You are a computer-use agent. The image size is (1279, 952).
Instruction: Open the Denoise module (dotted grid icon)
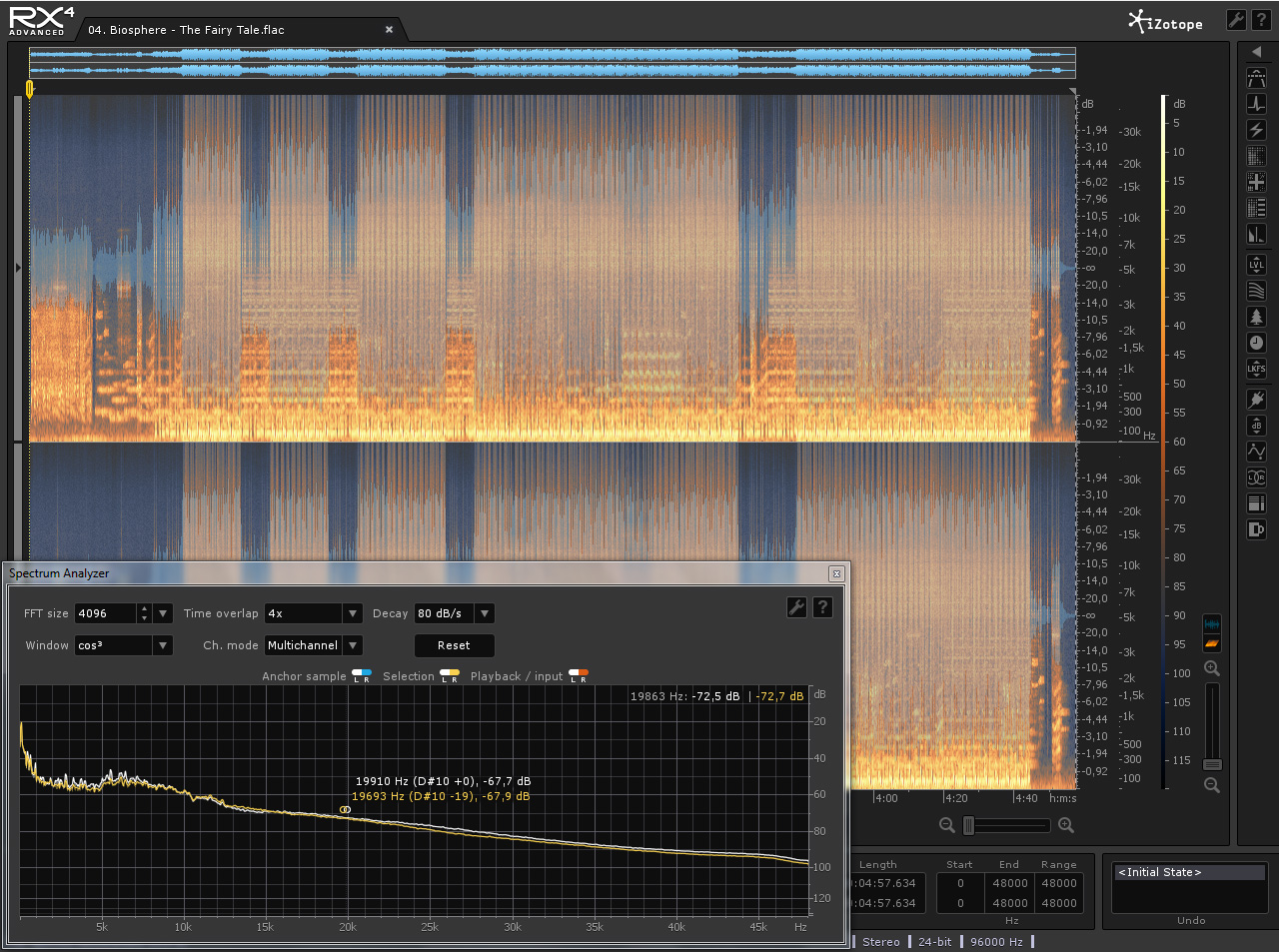[x=1256, y=156]
